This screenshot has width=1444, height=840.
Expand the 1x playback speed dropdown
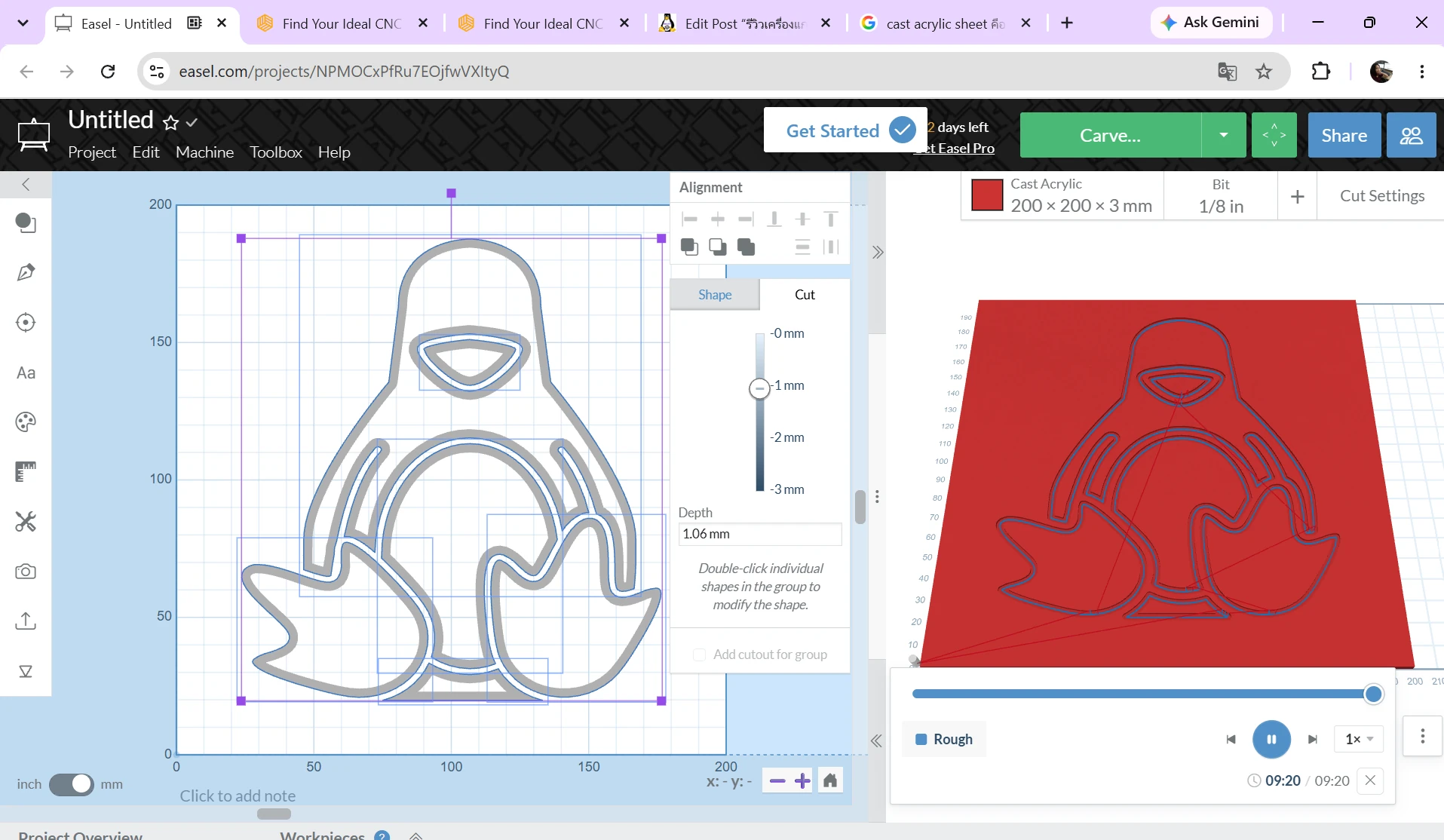click(x=1360, y=739)
